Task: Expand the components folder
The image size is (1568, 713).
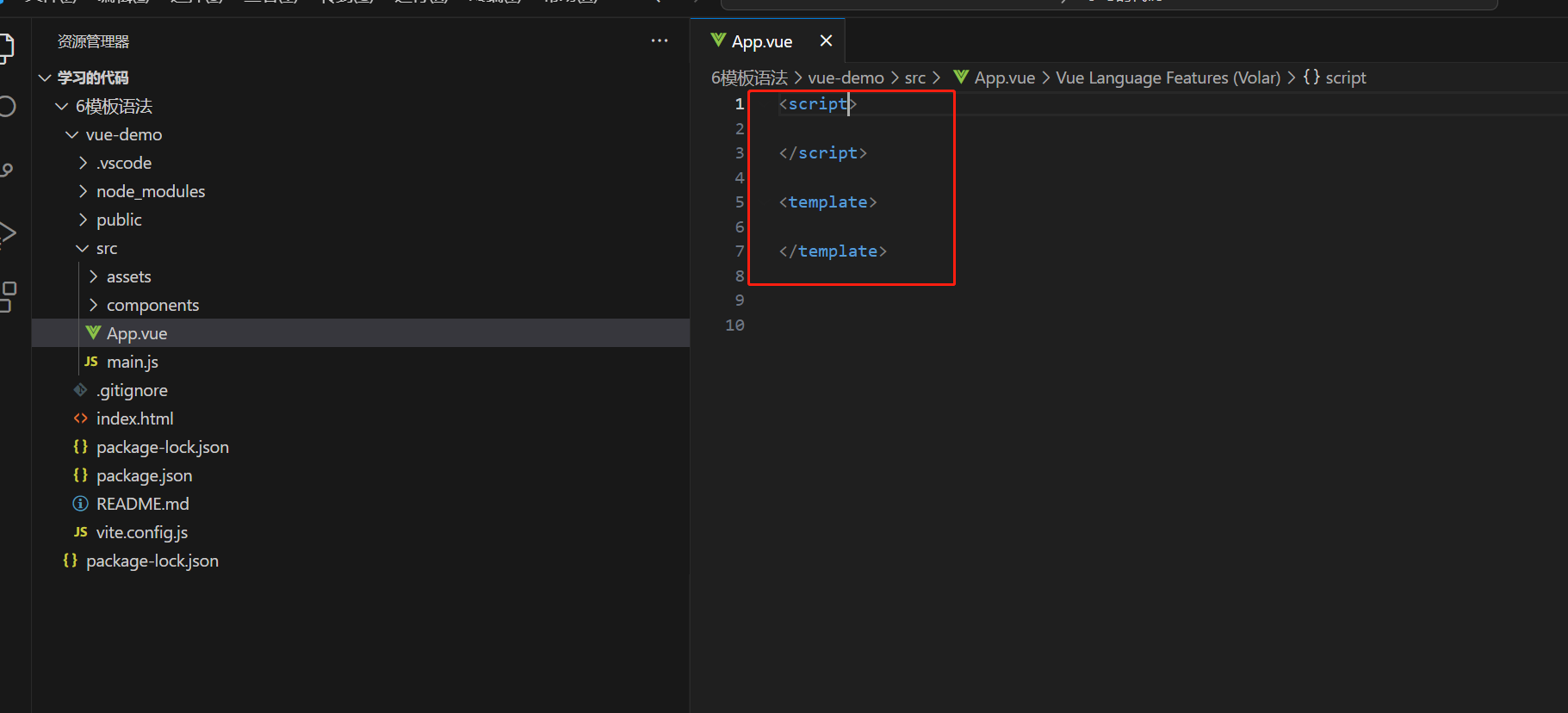Action: point(93,305)
